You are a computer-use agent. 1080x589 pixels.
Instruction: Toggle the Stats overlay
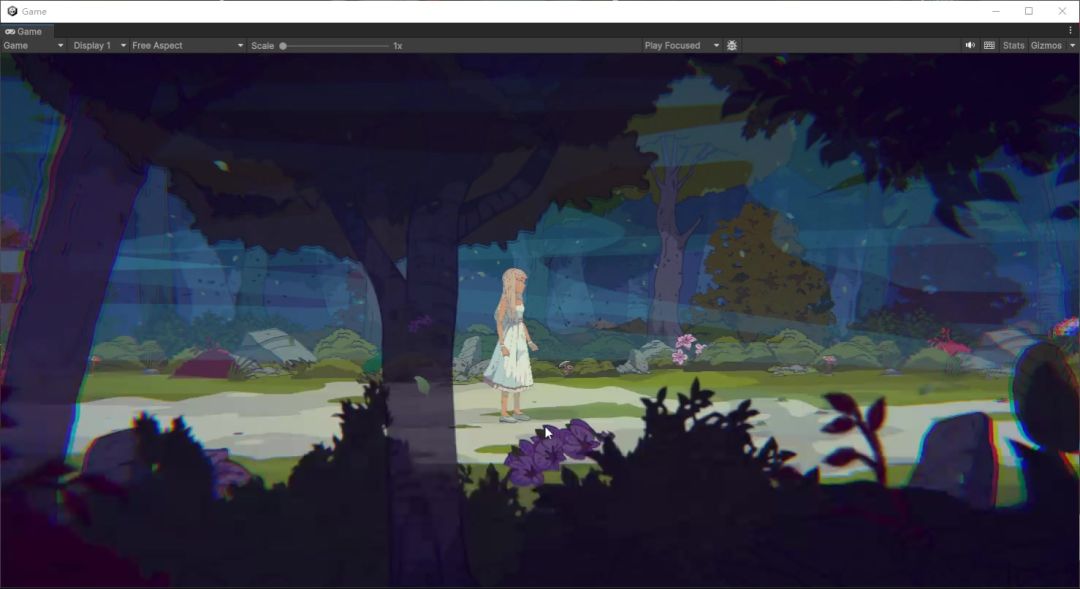tap(1013, 46)
